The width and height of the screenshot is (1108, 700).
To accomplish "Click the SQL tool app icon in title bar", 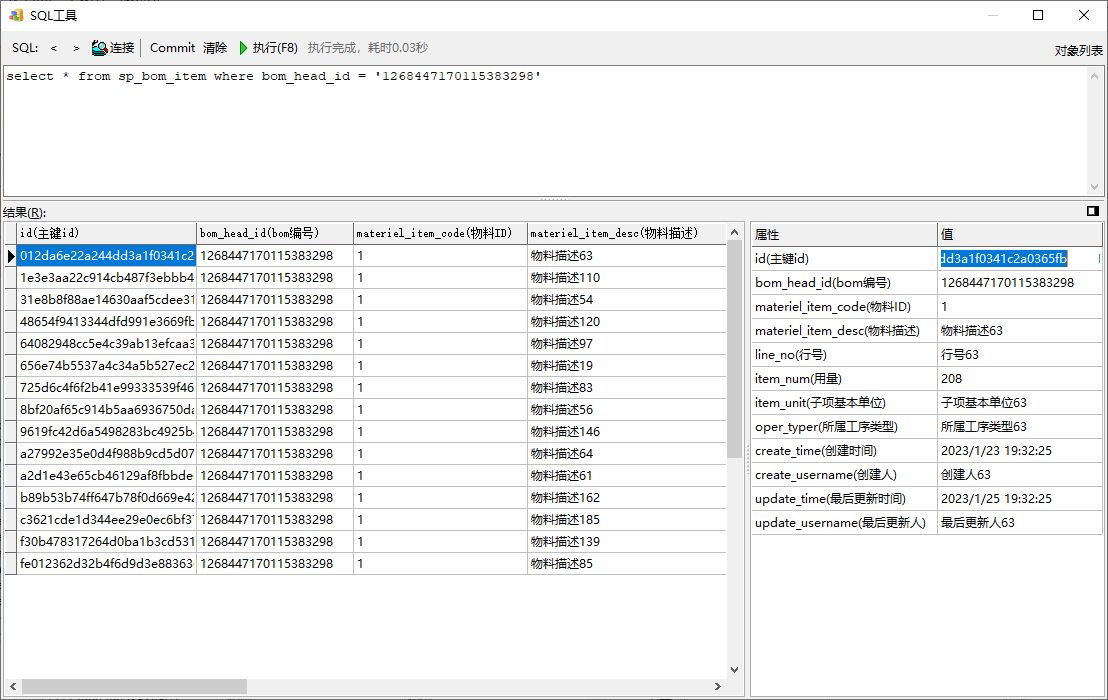I will coord(16,15).
